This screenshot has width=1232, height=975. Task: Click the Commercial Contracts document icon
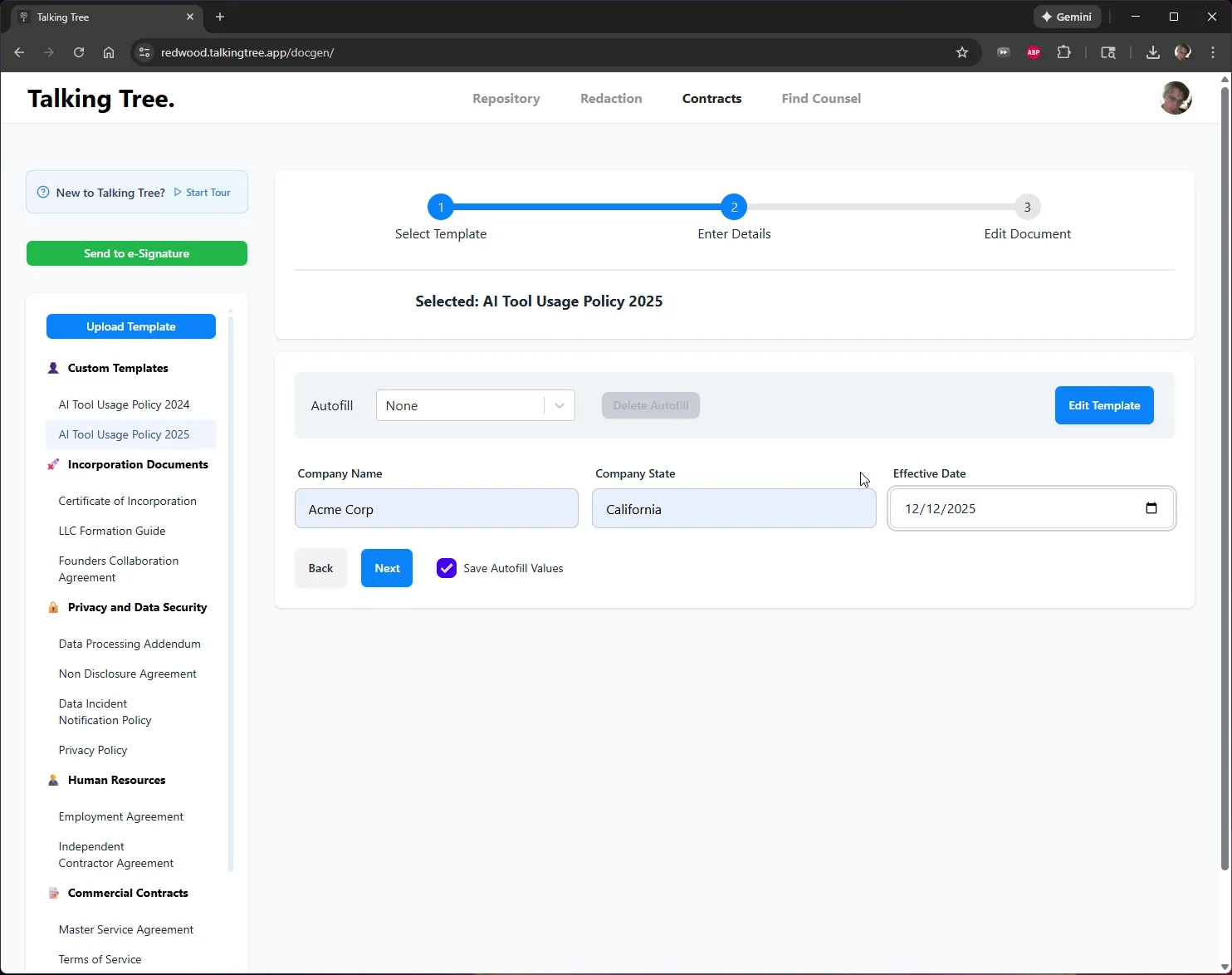pyautogui.click(x=53, y=893)
